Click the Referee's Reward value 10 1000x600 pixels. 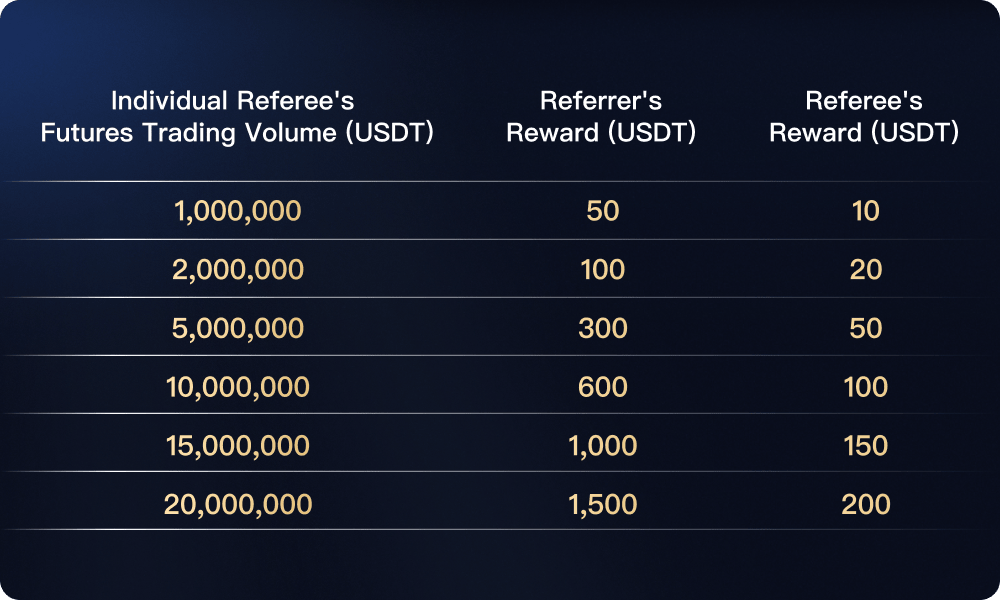point(865,212)
